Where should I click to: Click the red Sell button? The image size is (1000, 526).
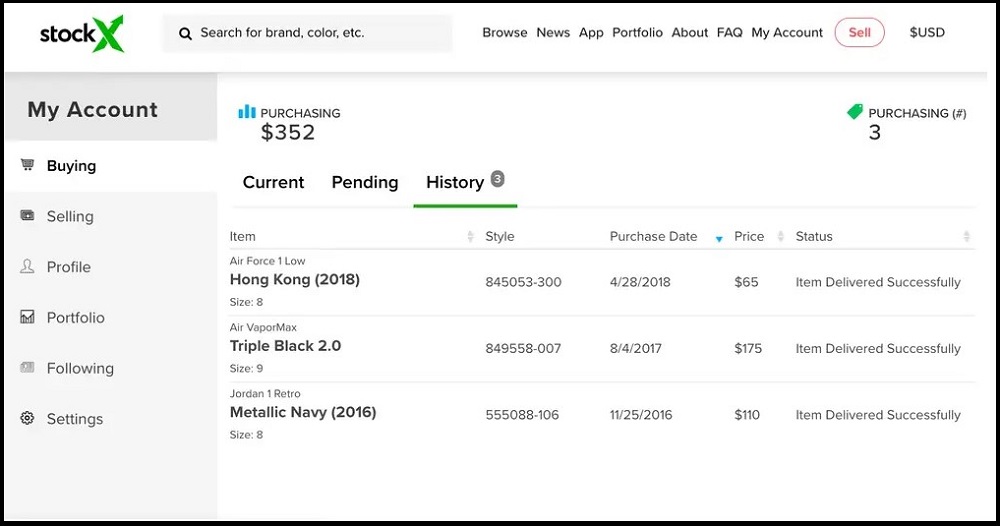(x=859, y=33)
